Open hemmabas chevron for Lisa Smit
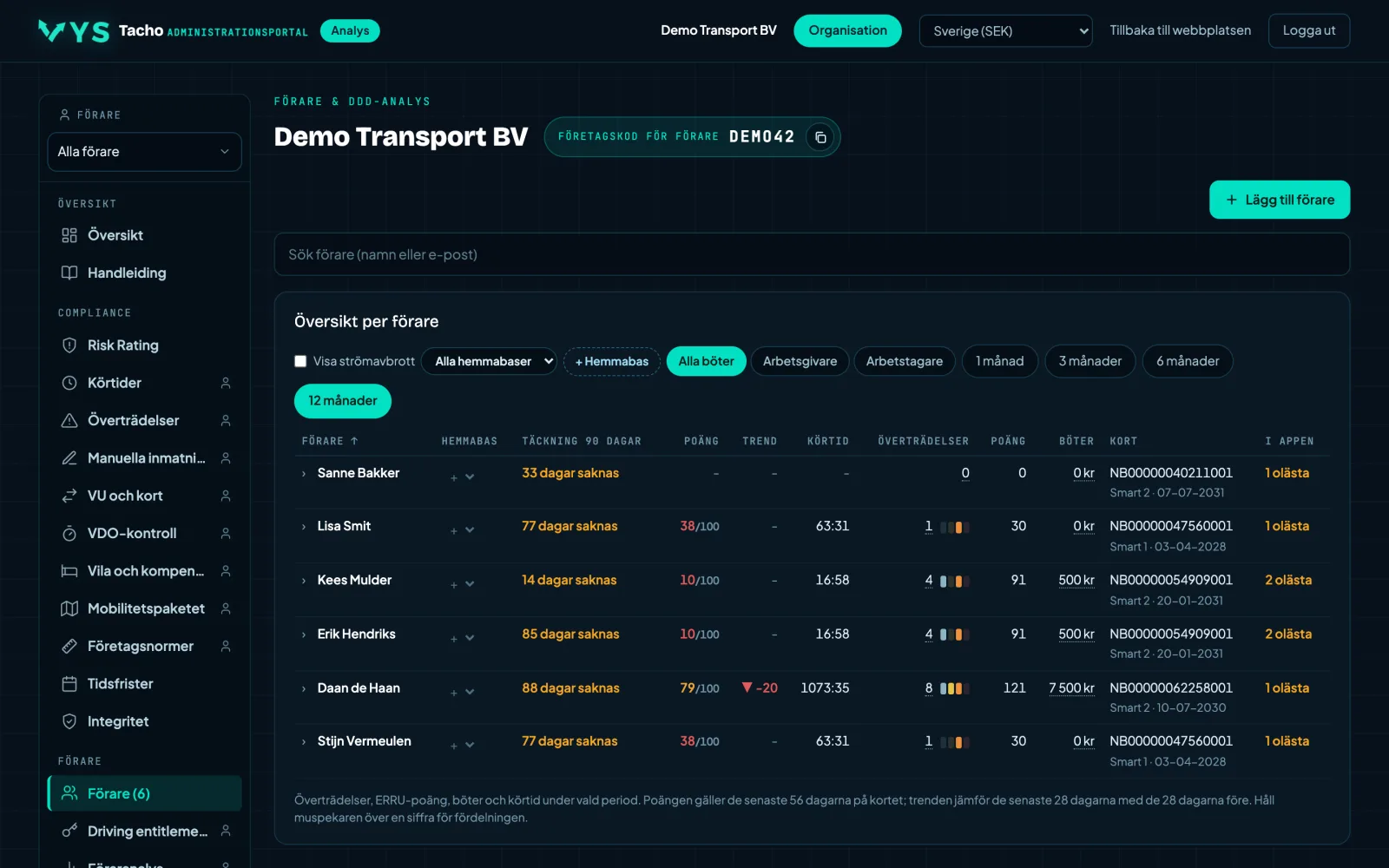The width and height of the screenshot is (1389, 868). point(470,529)
